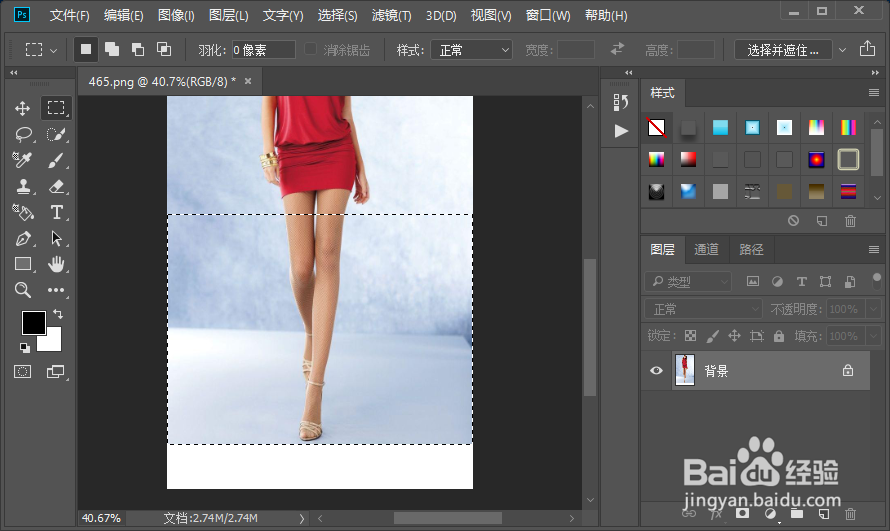The width and height of the screenshot is (890, 531).
Task: Enable Add to selection mode
Action: click(x=112, y=49)
